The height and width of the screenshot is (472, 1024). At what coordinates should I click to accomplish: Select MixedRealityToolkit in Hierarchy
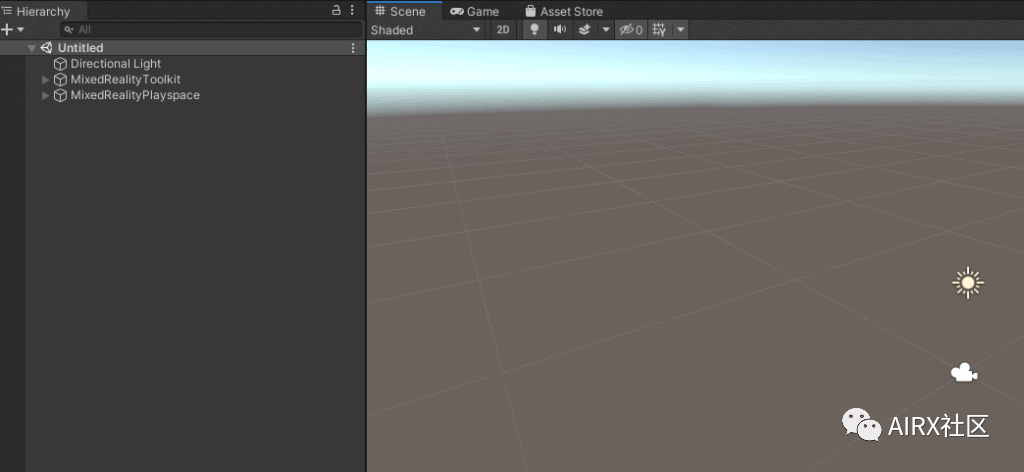[x=125, y=79]
